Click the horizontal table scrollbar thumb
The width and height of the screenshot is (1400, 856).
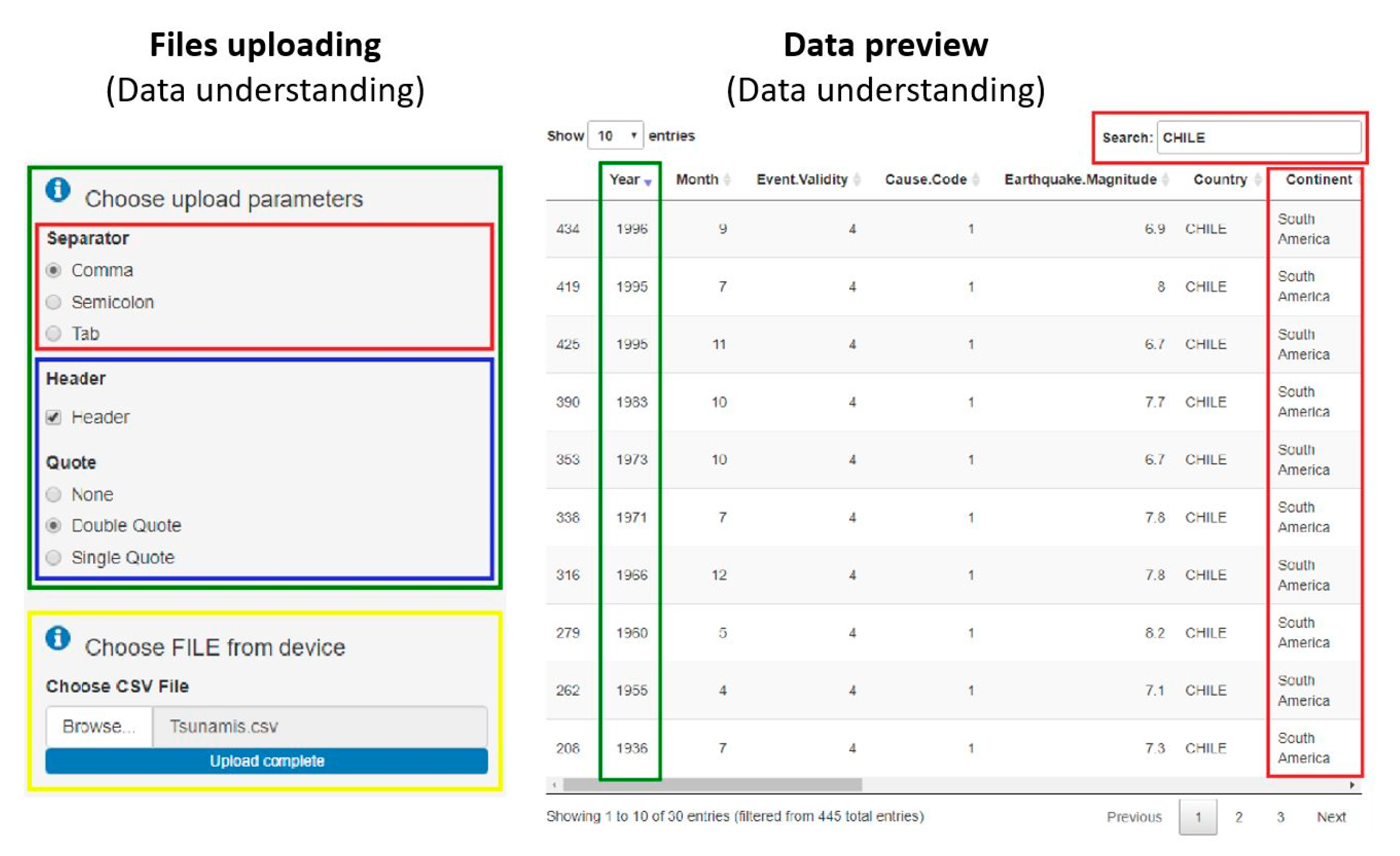click(x=712, y=785)
